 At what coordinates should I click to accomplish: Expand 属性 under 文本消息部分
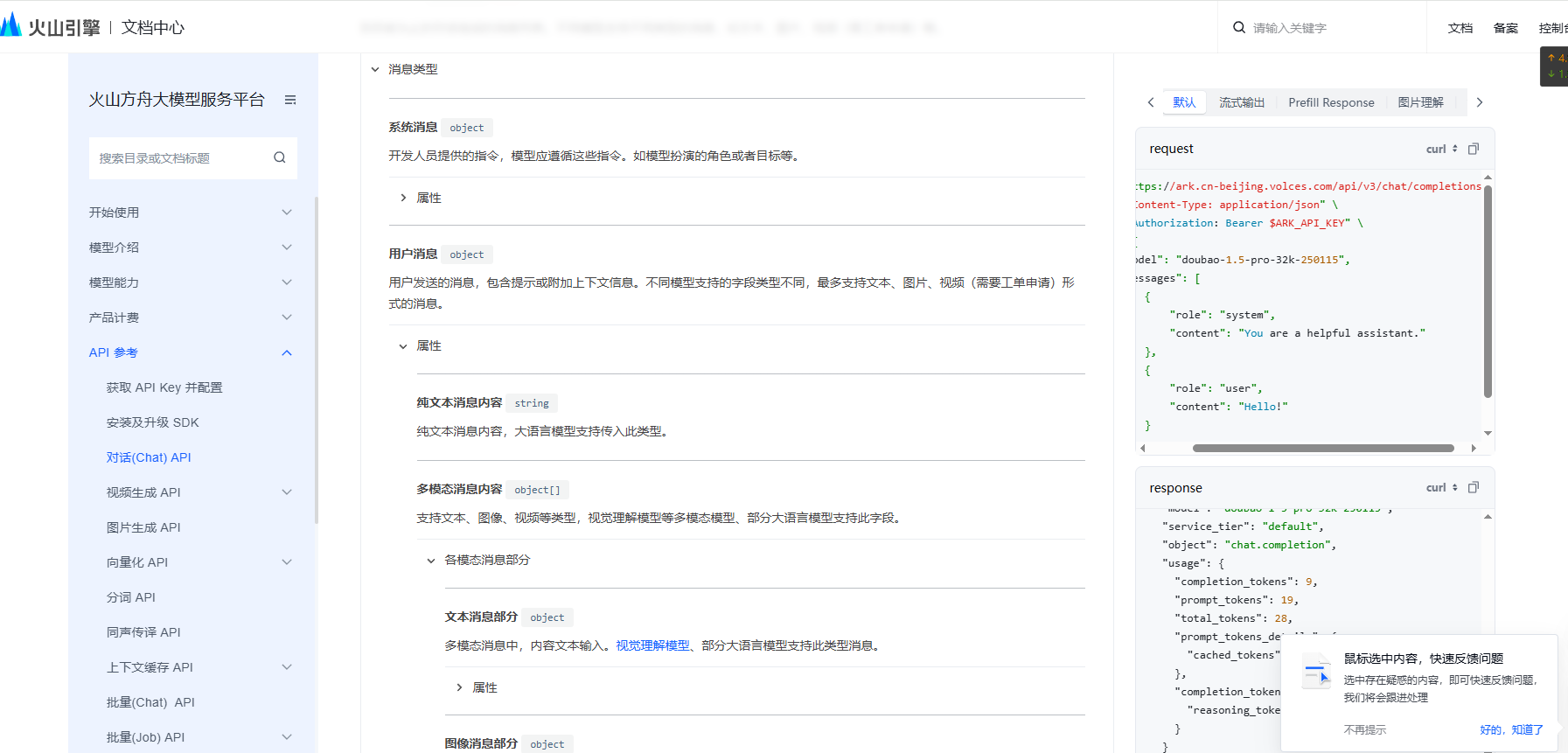coord(459,687)
